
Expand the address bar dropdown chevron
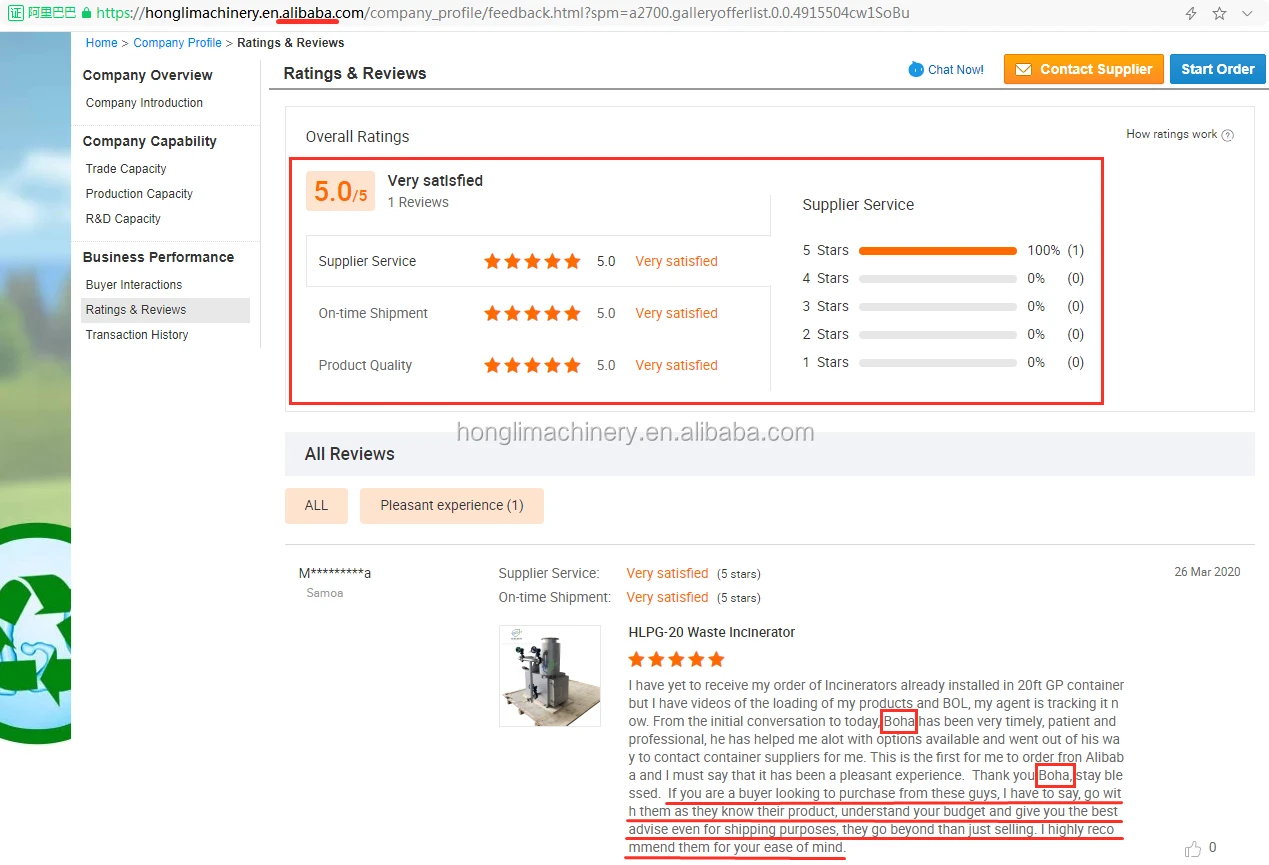pyautogui.click(x=1247, y=14)
